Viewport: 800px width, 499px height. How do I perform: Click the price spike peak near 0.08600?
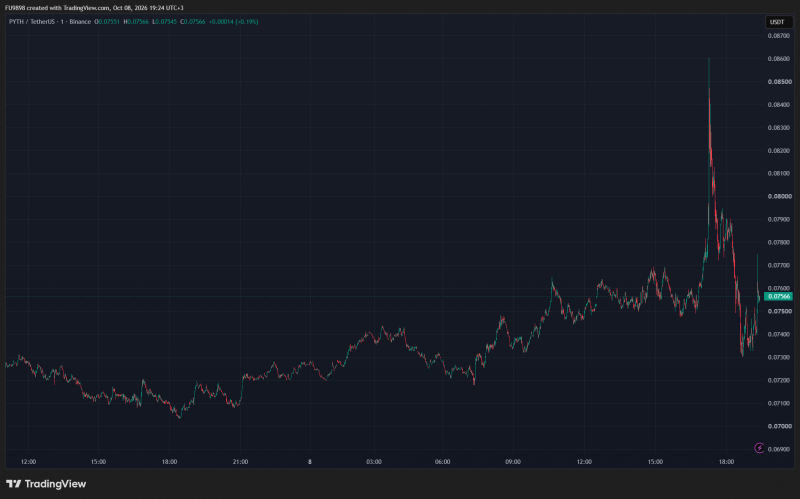(x=709, y=59)
